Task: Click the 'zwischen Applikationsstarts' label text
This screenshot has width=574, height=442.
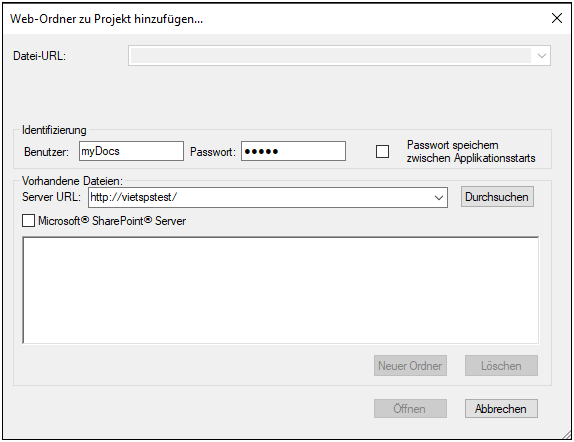Action: (471, 158)
